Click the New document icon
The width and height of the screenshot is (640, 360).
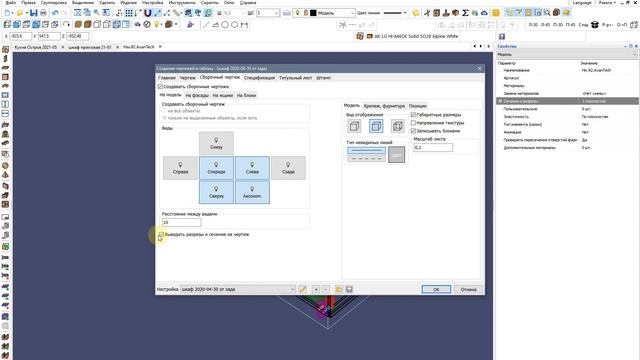pyautogui.click(x=7, y=13)
